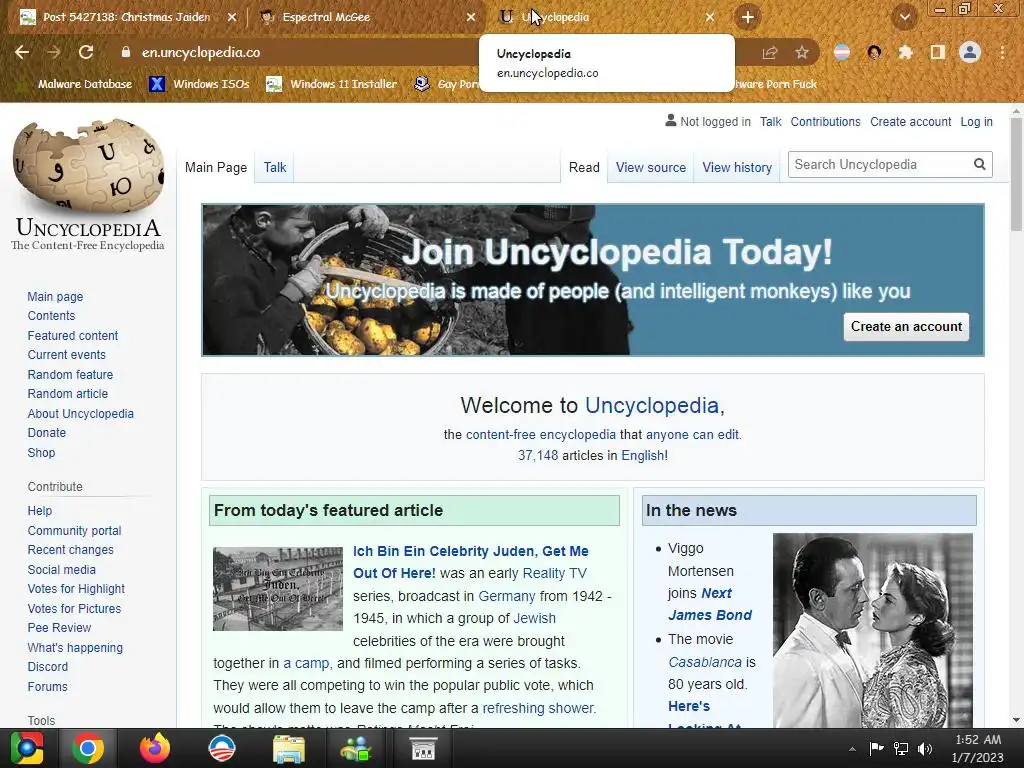This screenshot has width=1024, height=768.
Task: Open the Chrome three-dot menu
Action: [1002, 52]
